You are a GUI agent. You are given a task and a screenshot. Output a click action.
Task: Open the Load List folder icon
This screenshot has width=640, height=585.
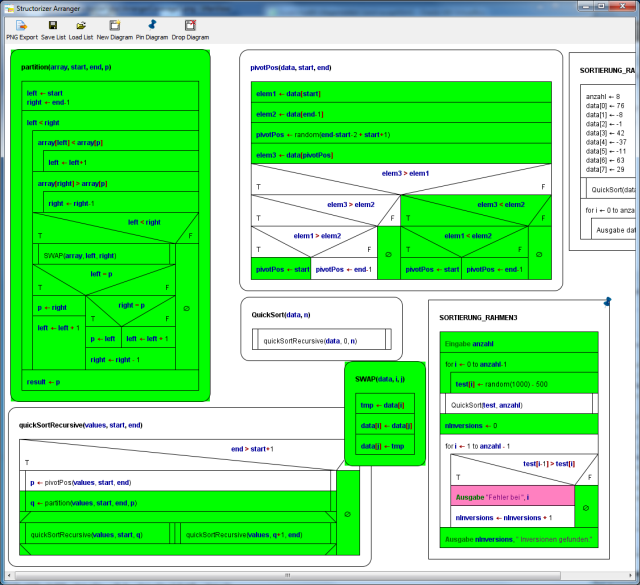pyautogui.click(x=81, y=26)
